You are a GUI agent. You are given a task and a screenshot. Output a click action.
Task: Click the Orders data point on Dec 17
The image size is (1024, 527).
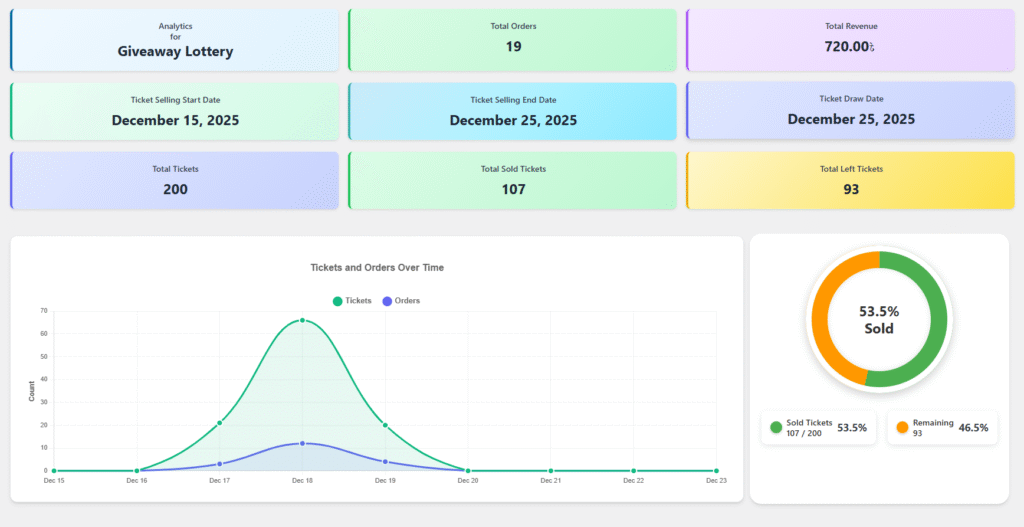pyautogui.click(x=219, y=464)
